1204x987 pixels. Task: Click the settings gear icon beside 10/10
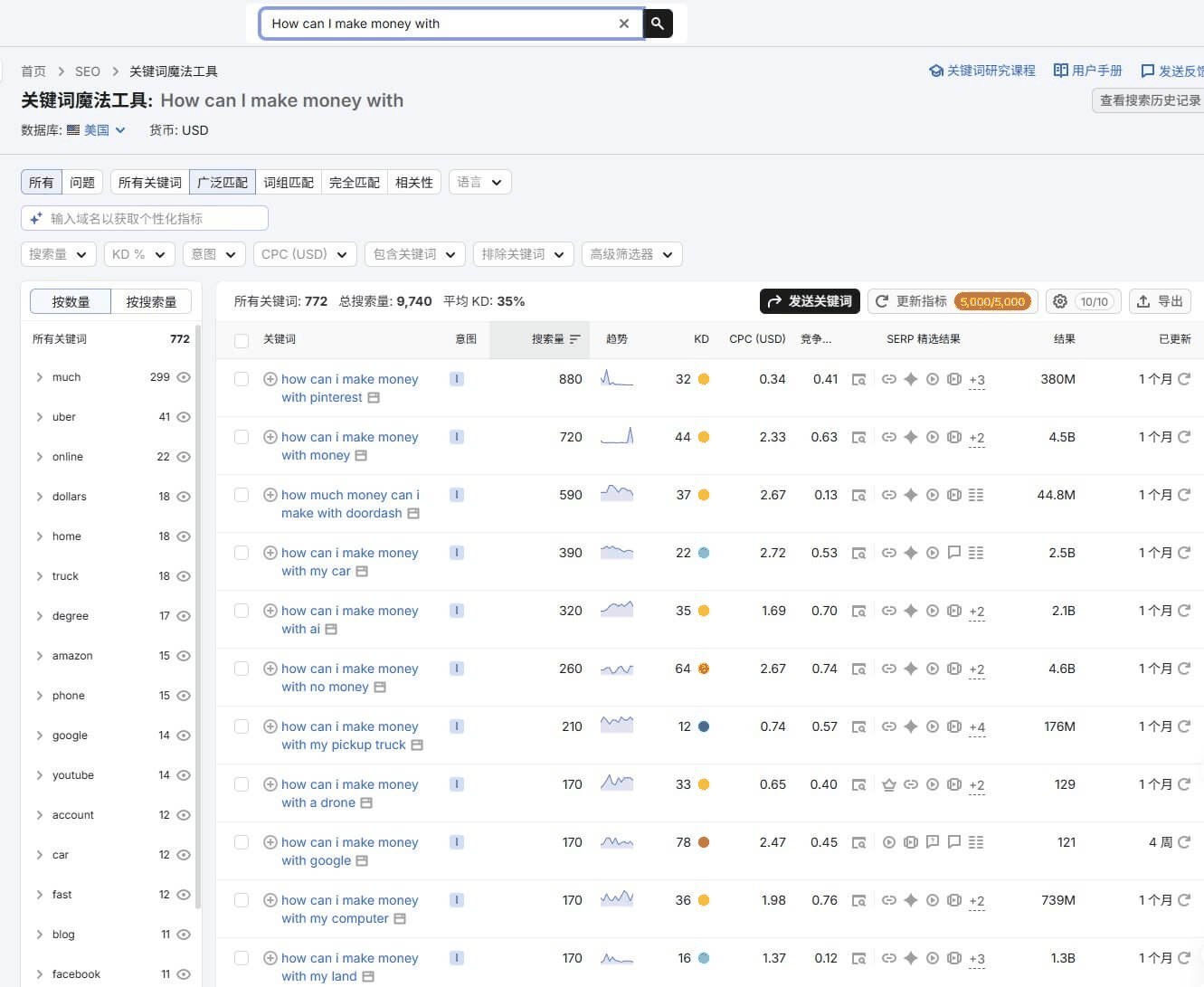tap(1060, 301)
